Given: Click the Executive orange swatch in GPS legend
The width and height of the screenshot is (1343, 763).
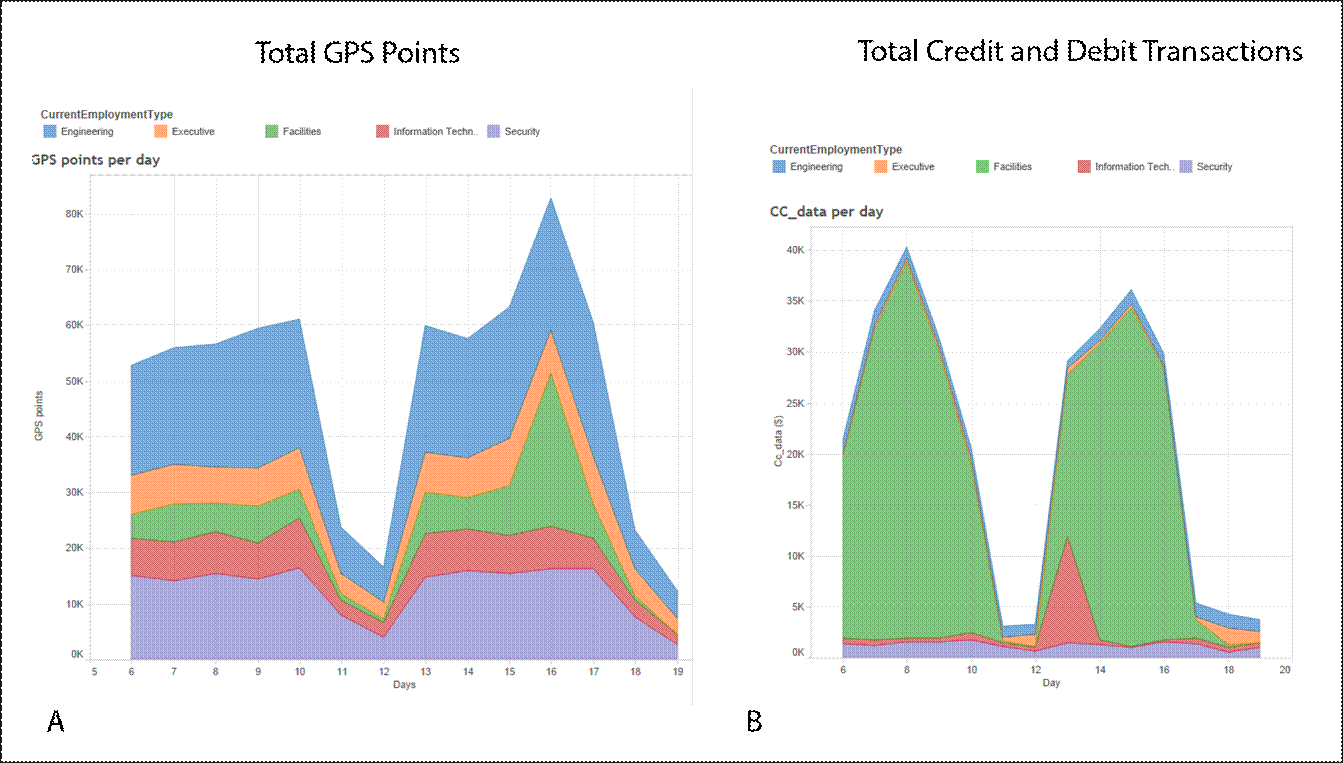Looking at the screenshot, I should tap(161, 131).
